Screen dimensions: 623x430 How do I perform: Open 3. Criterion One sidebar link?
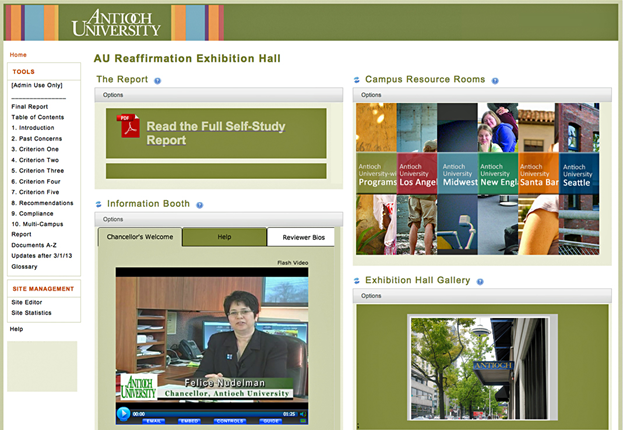35,149
